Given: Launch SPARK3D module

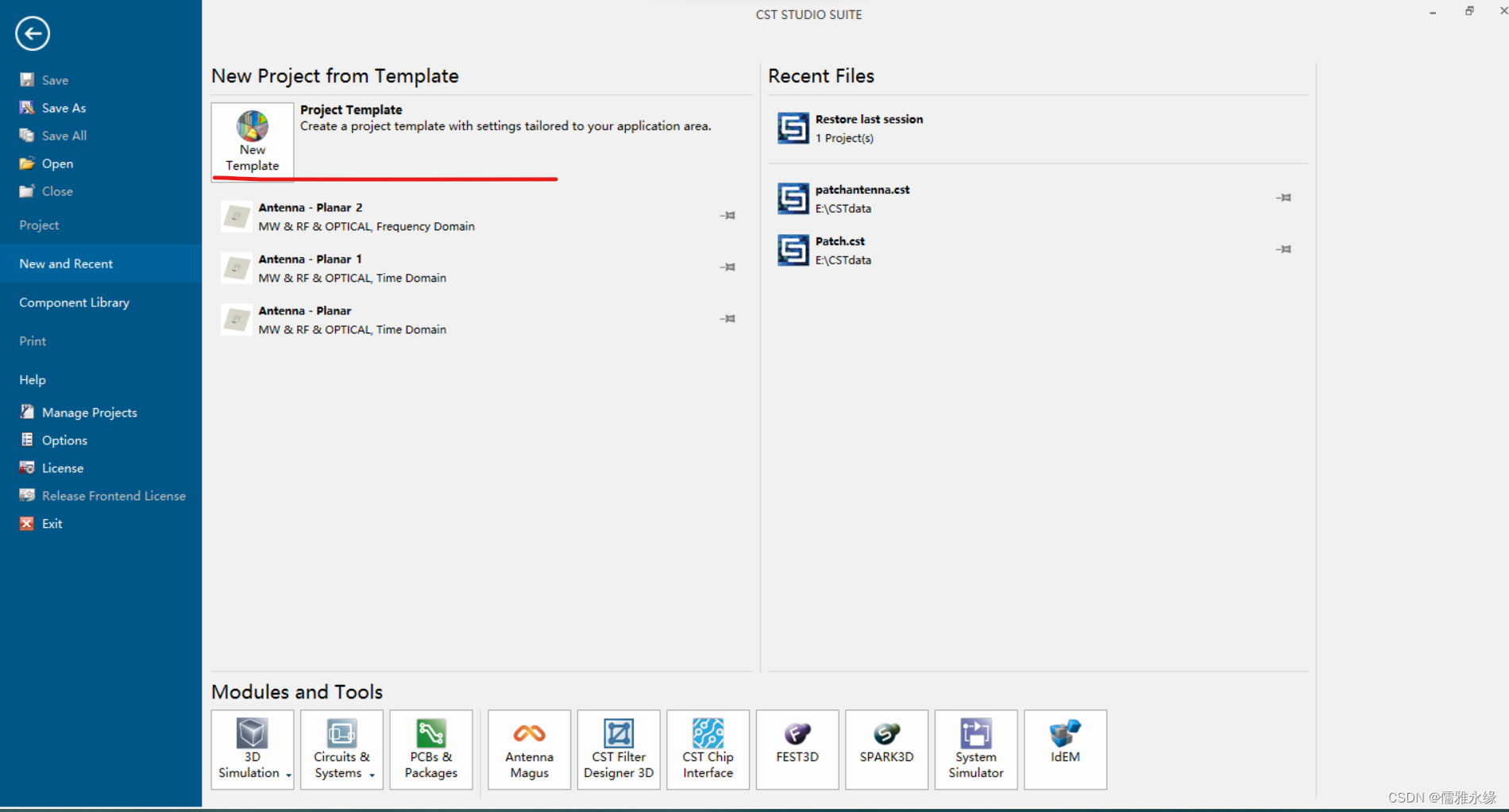Looking at the screenshot, I should point(887,749).
